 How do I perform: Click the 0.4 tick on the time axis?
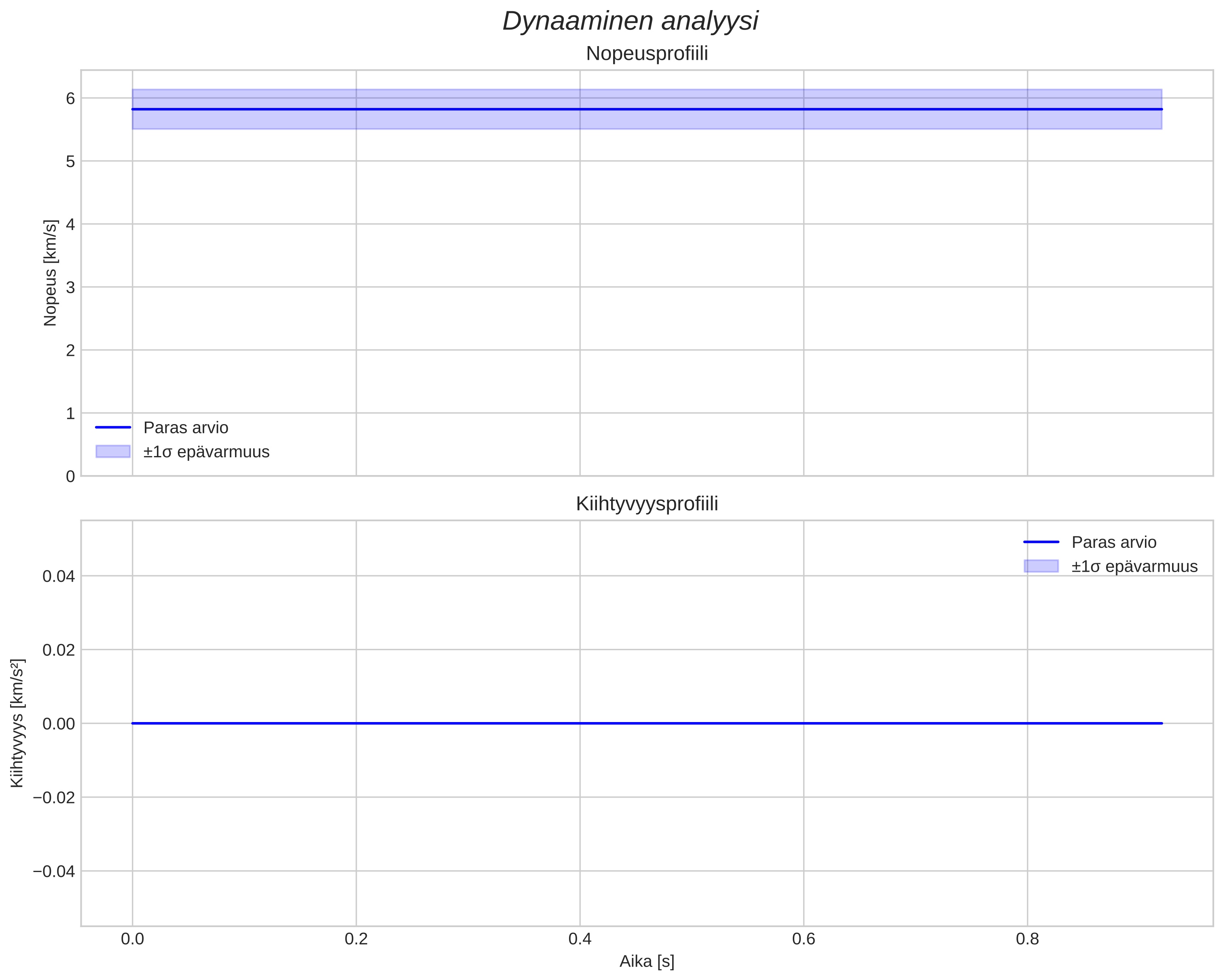coord(580,939)
